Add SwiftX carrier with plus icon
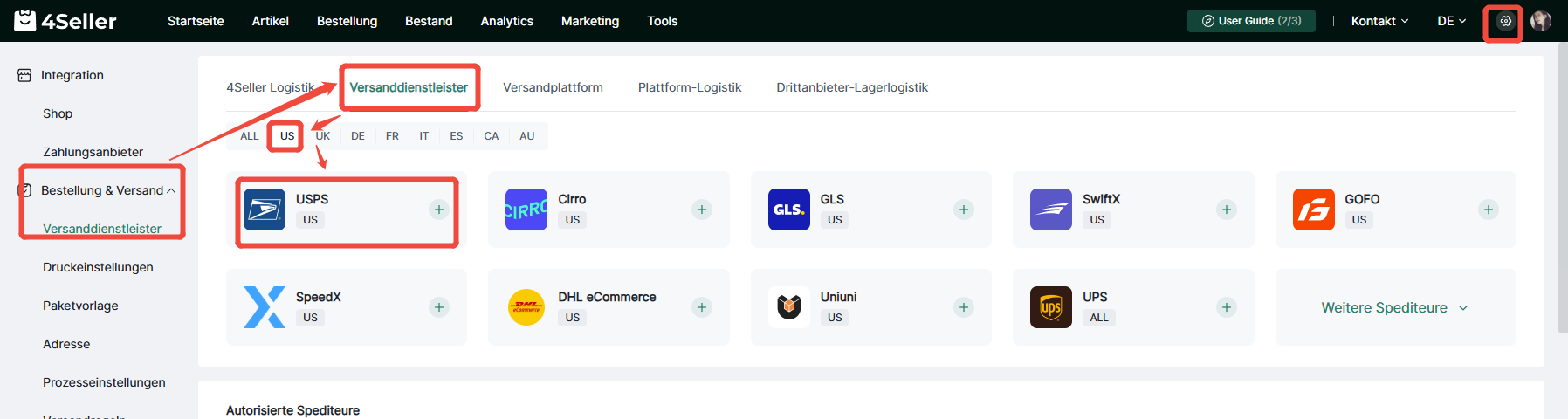Screen dimensions: 1568x419 (1227, 209)
